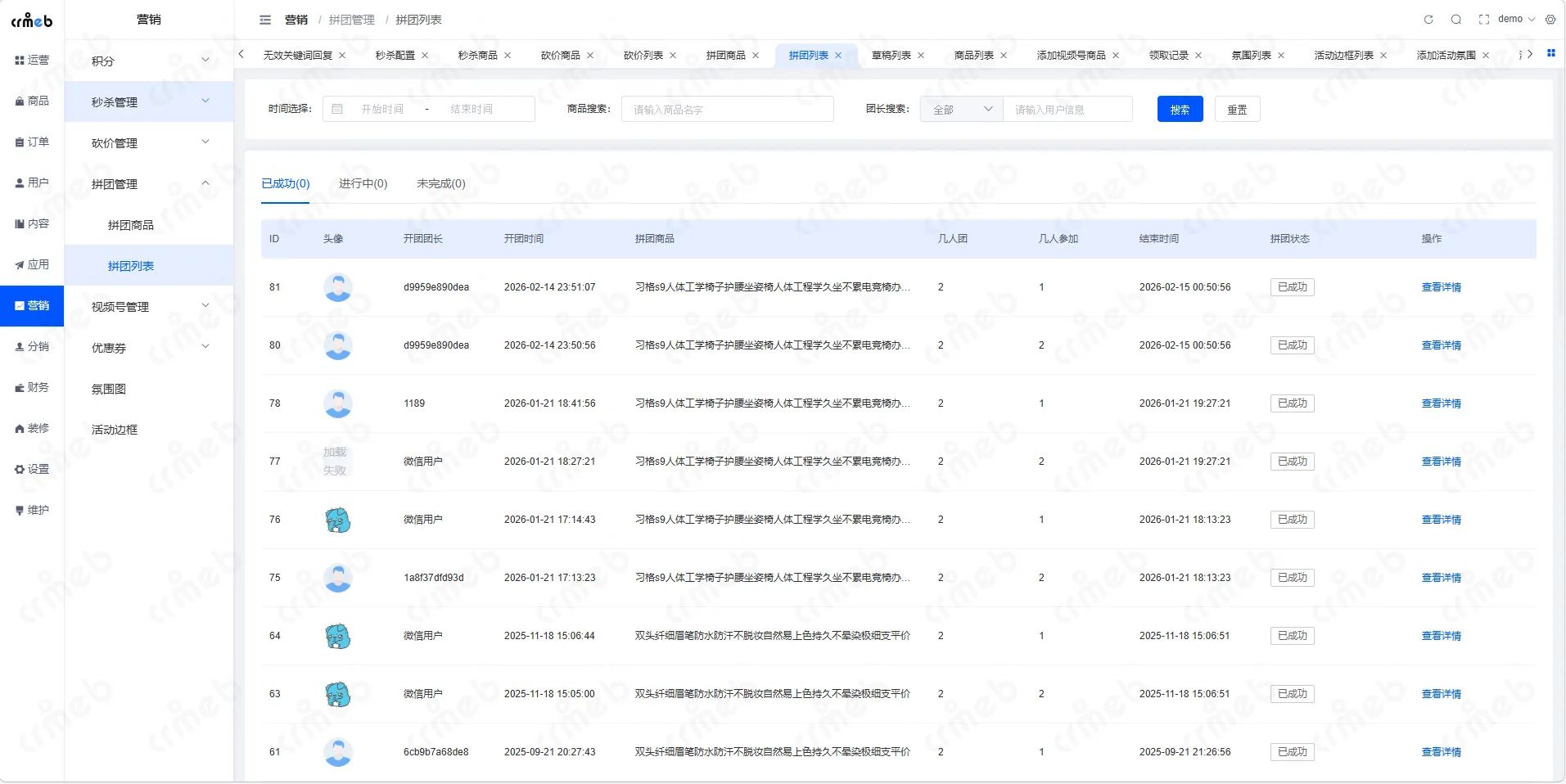Click team leader 1a8f37dfd93d cell

click(x=433, y=578)
